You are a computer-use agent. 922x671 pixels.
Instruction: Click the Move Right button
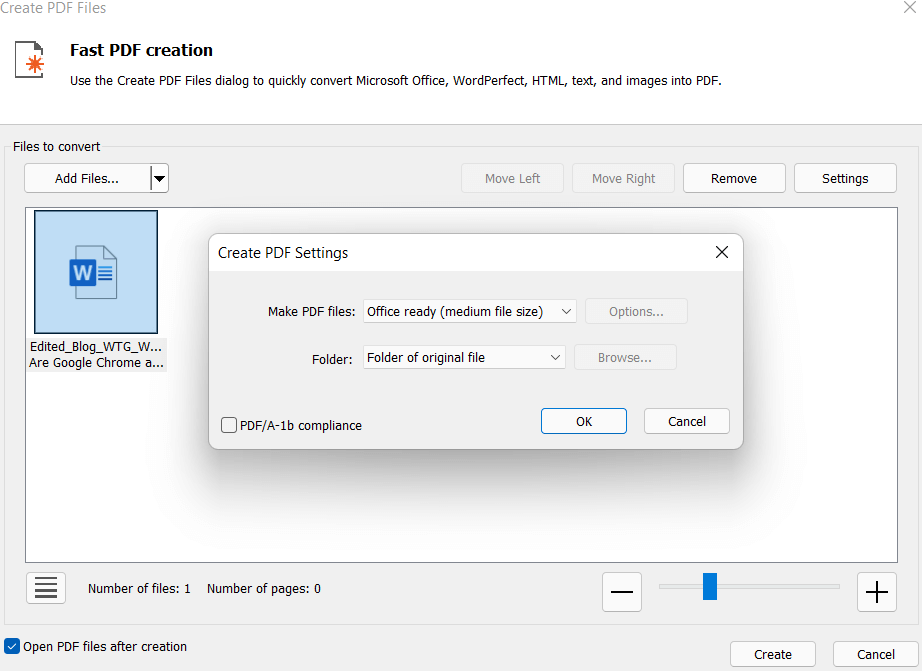pyautogui.click(x=623, y=178)
